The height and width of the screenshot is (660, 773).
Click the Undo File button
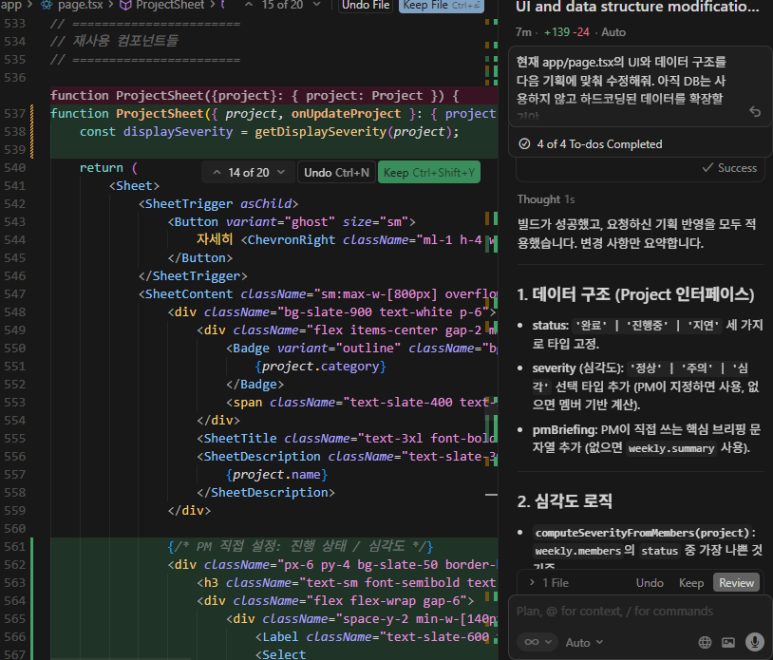[x=365, y=5]
